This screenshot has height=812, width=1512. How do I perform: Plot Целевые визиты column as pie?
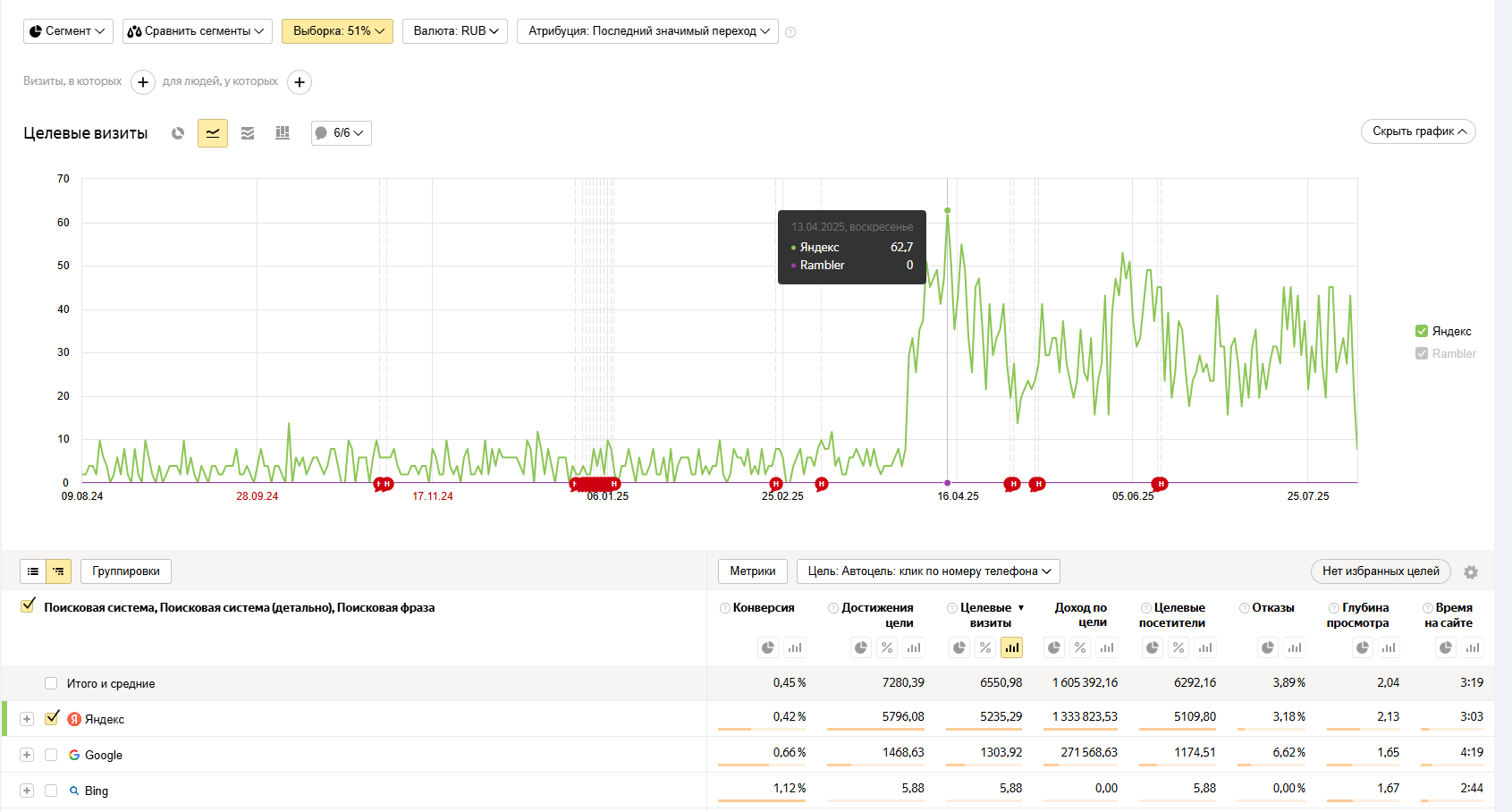pyautogui.click(x=959, y=647)
